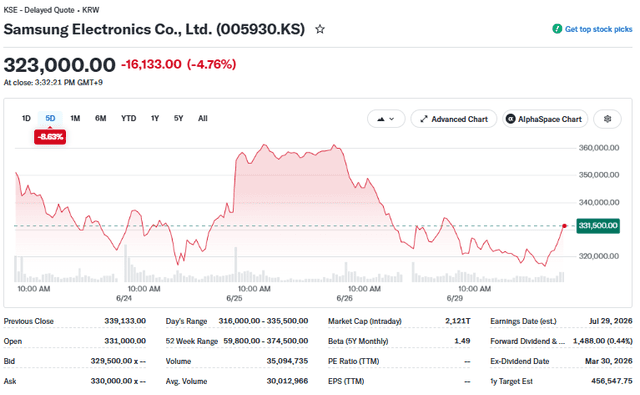Select the 5Y time range
The image size is (640, 395).
(x=178, y=118)
